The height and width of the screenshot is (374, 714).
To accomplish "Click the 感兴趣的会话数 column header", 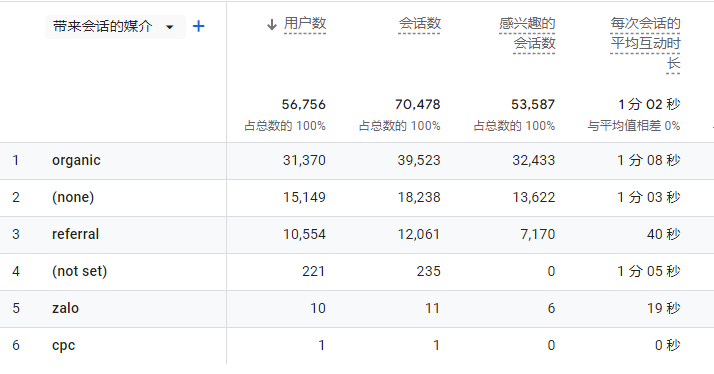I will coord(527,33).
